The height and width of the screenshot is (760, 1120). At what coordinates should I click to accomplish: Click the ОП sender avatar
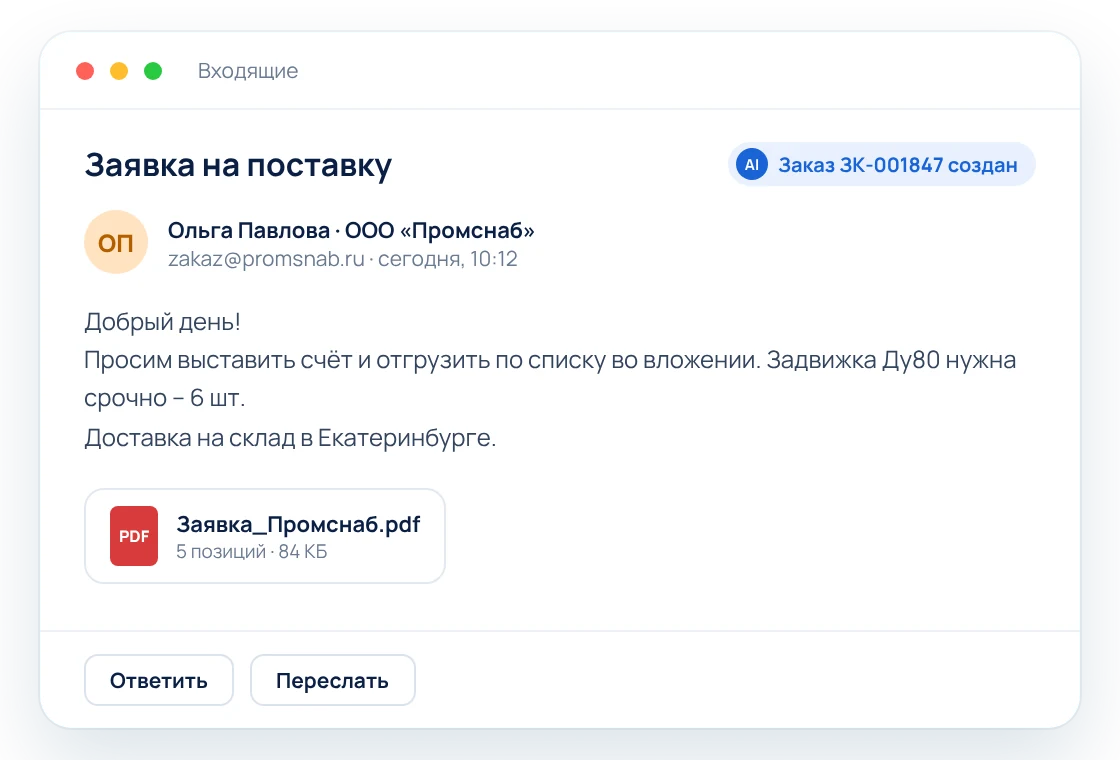(116, 242)
